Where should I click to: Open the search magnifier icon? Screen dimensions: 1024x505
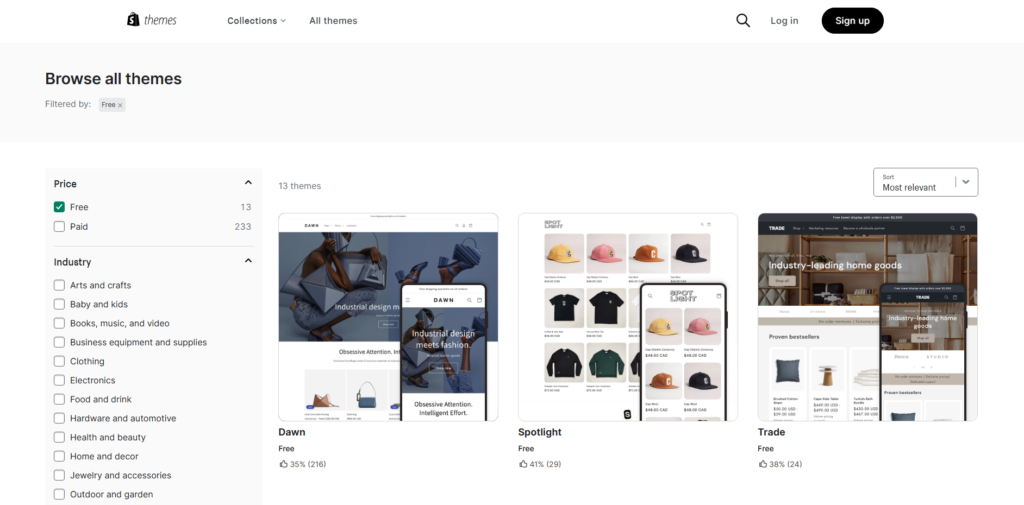(x=743, y=20)
